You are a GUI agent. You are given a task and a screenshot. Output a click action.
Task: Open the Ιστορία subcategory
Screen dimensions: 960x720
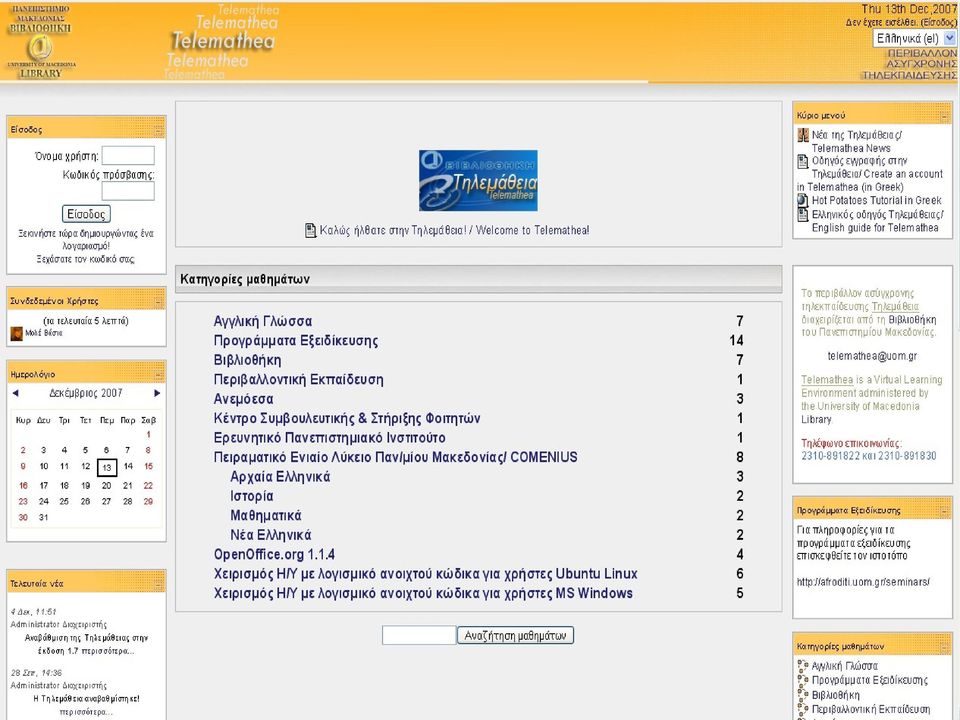coord(252,497)
